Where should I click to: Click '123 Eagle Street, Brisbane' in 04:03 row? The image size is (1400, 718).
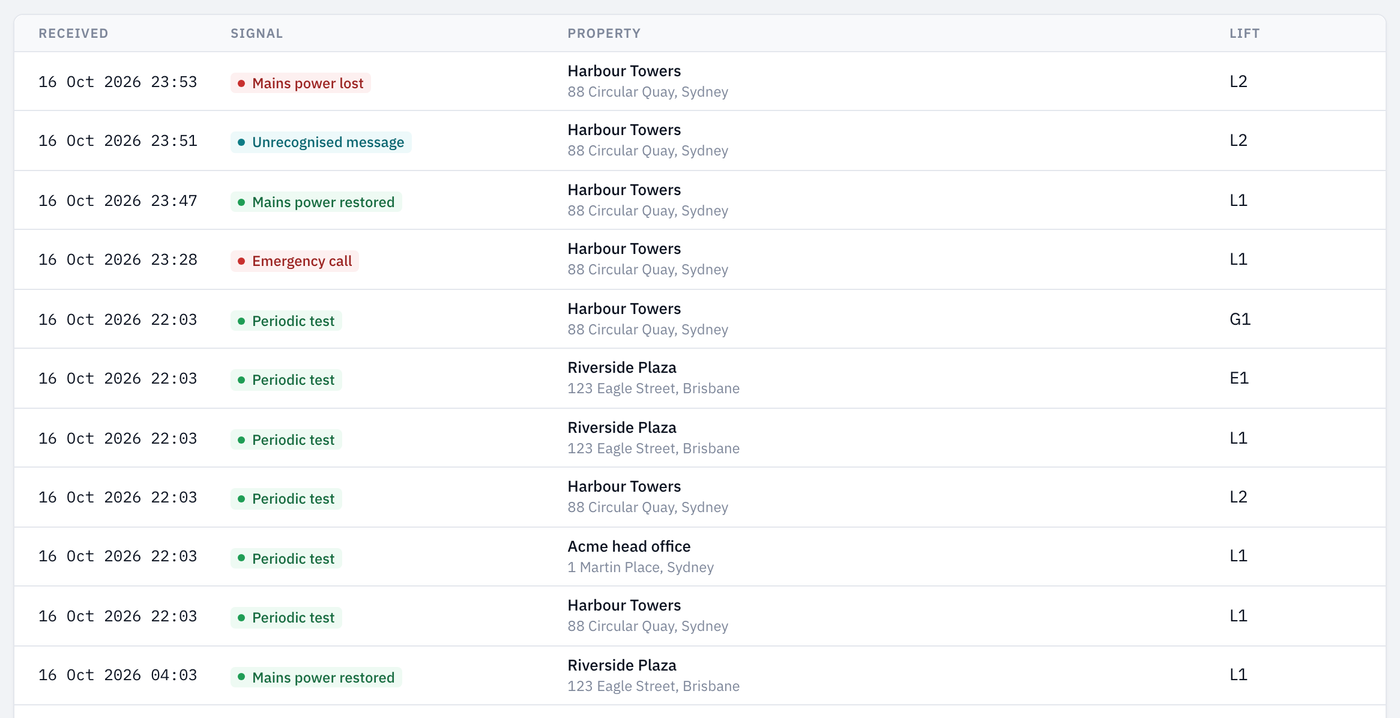654,687
